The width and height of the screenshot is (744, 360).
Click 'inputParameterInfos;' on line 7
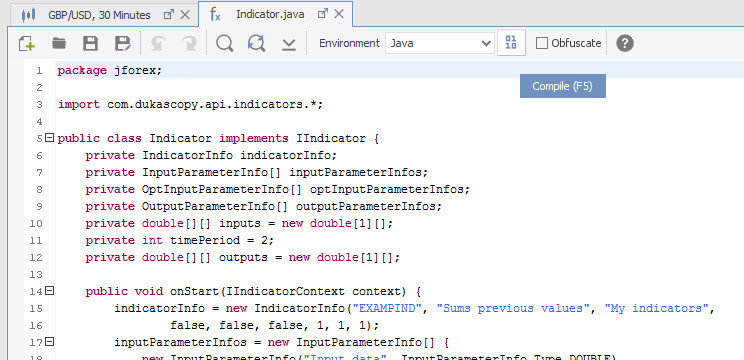click(359, 172)
